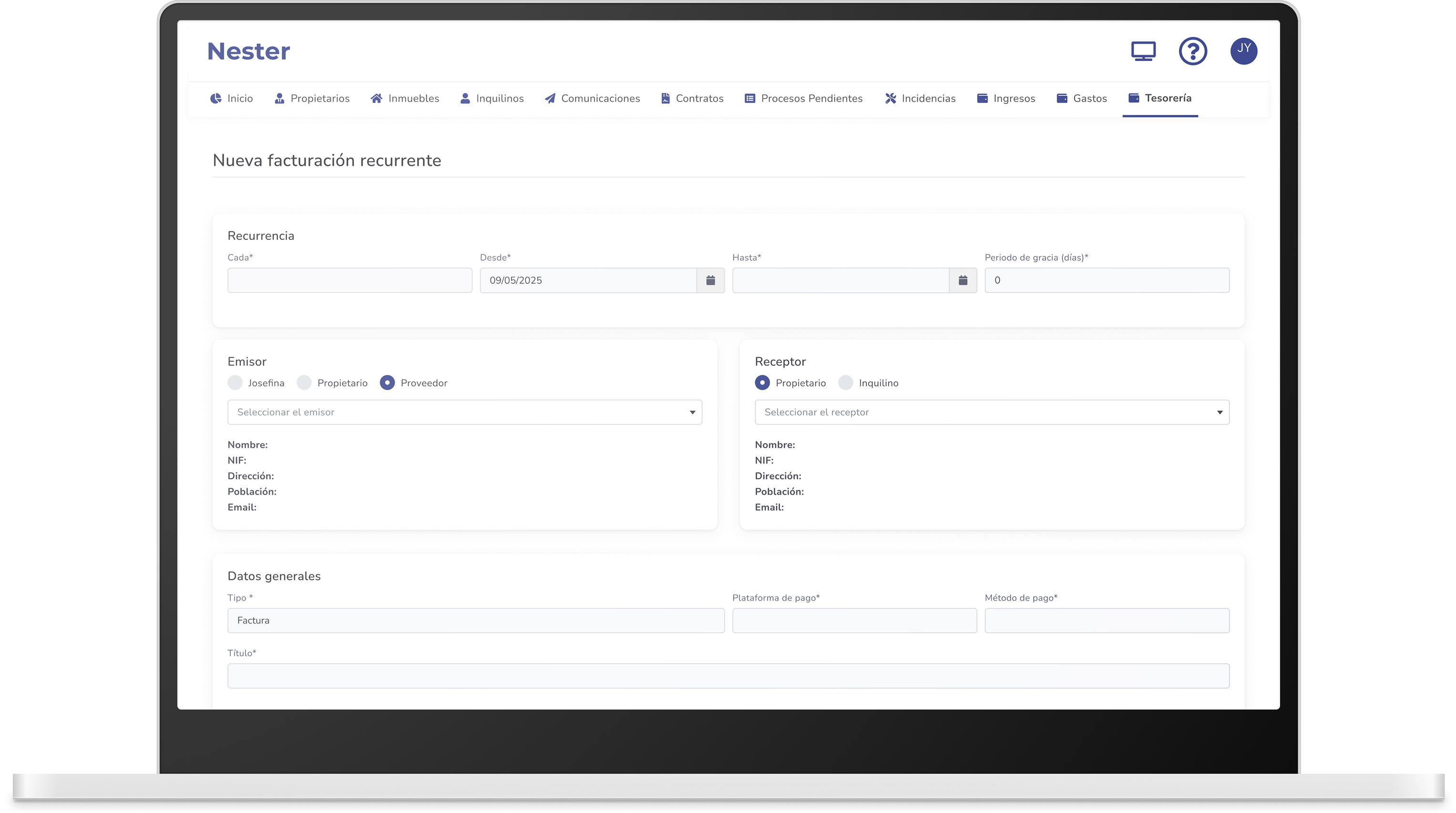Open calendar picker for Desde date

tap(710, 280)
